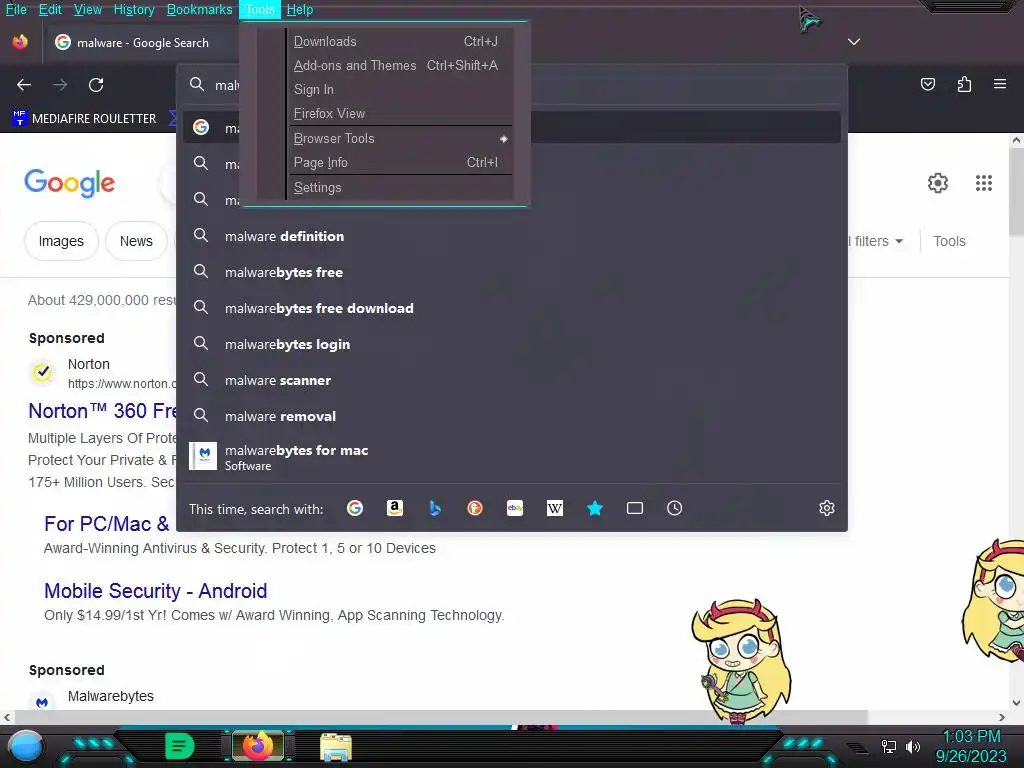The width and height of the screenshot is (1024, 768).
Task: Open the Google apps grid
Action: click(x=984, y=183)
